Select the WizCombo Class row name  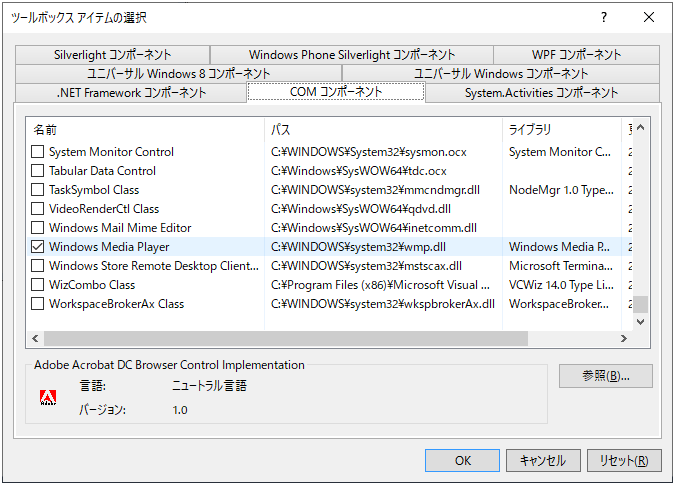tap(92, 285)
